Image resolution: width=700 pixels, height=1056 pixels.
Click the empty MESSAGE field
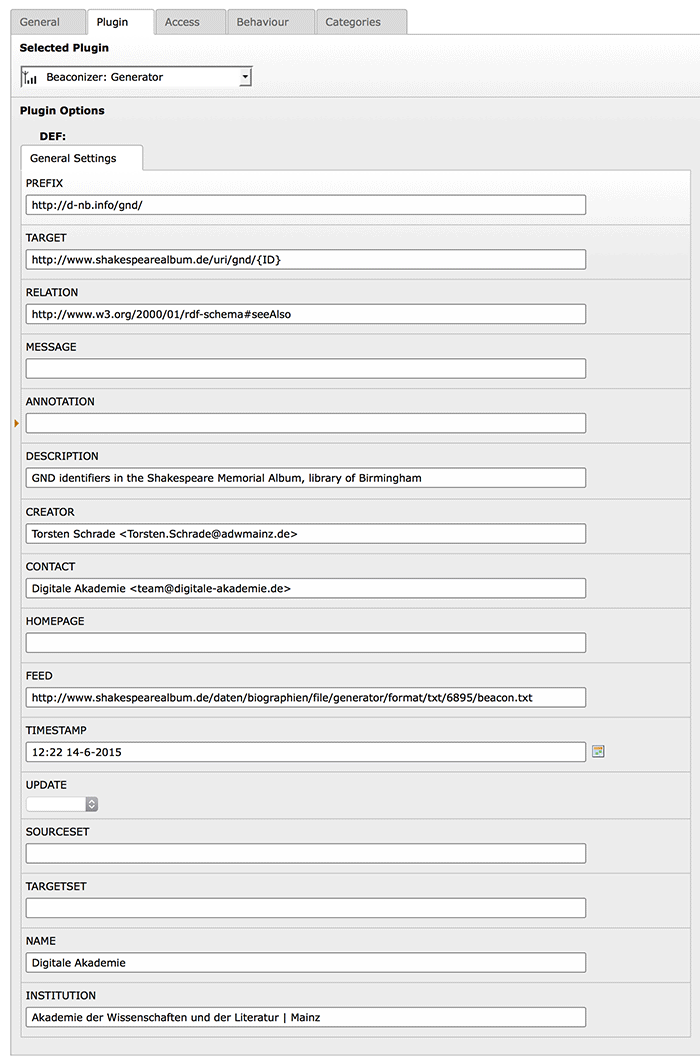coord(305,368)
